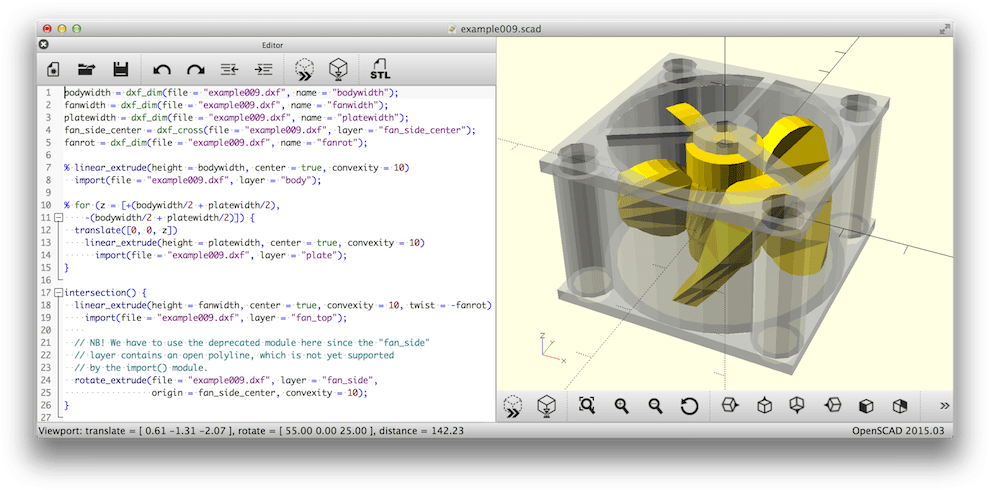Undo the last edit in the editor
The width and height of the screenshot is (989, 490).
(162, 70)
